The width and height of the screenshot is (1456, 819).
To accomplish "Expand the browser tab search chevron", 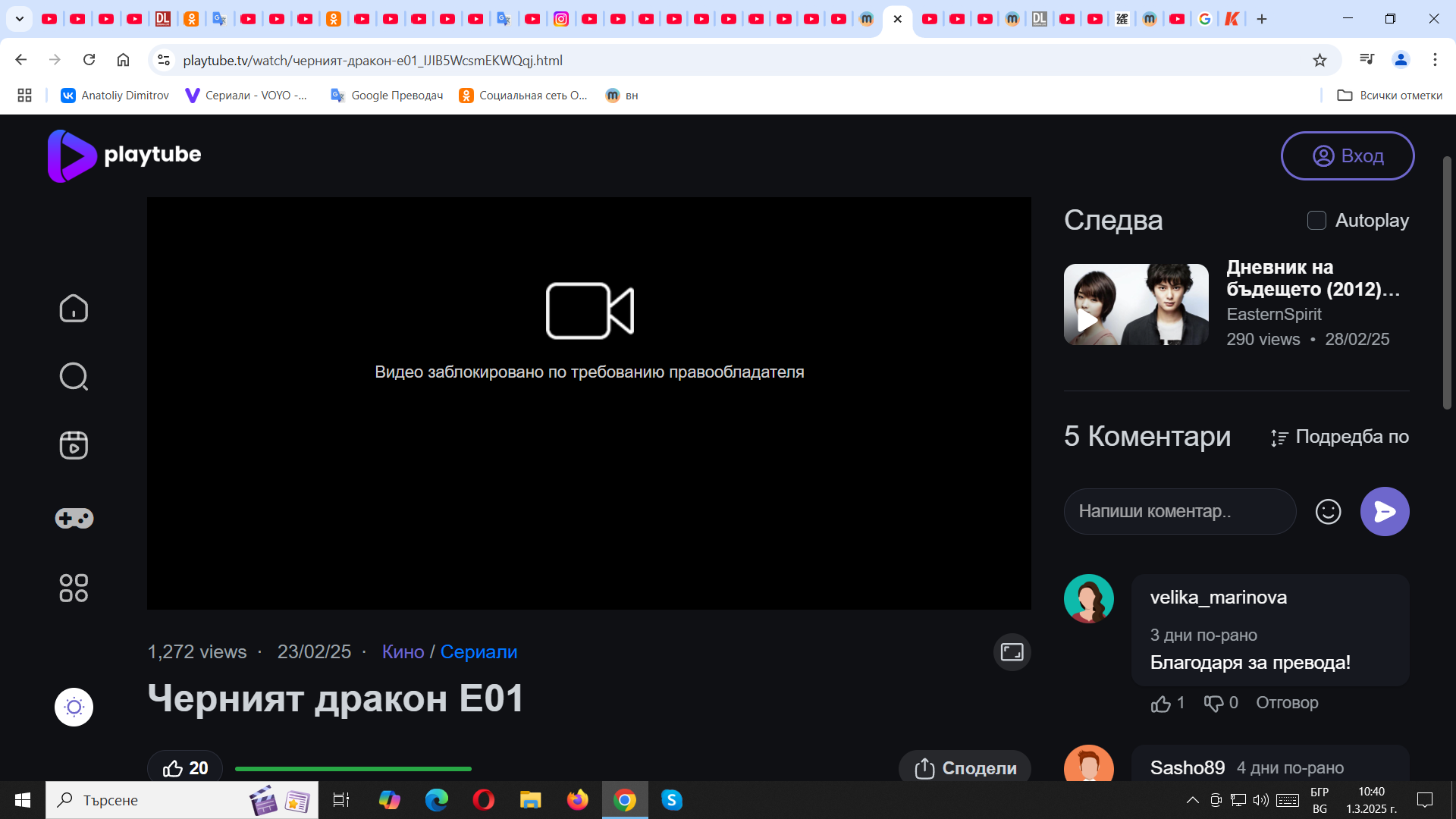I will point(20,19).
